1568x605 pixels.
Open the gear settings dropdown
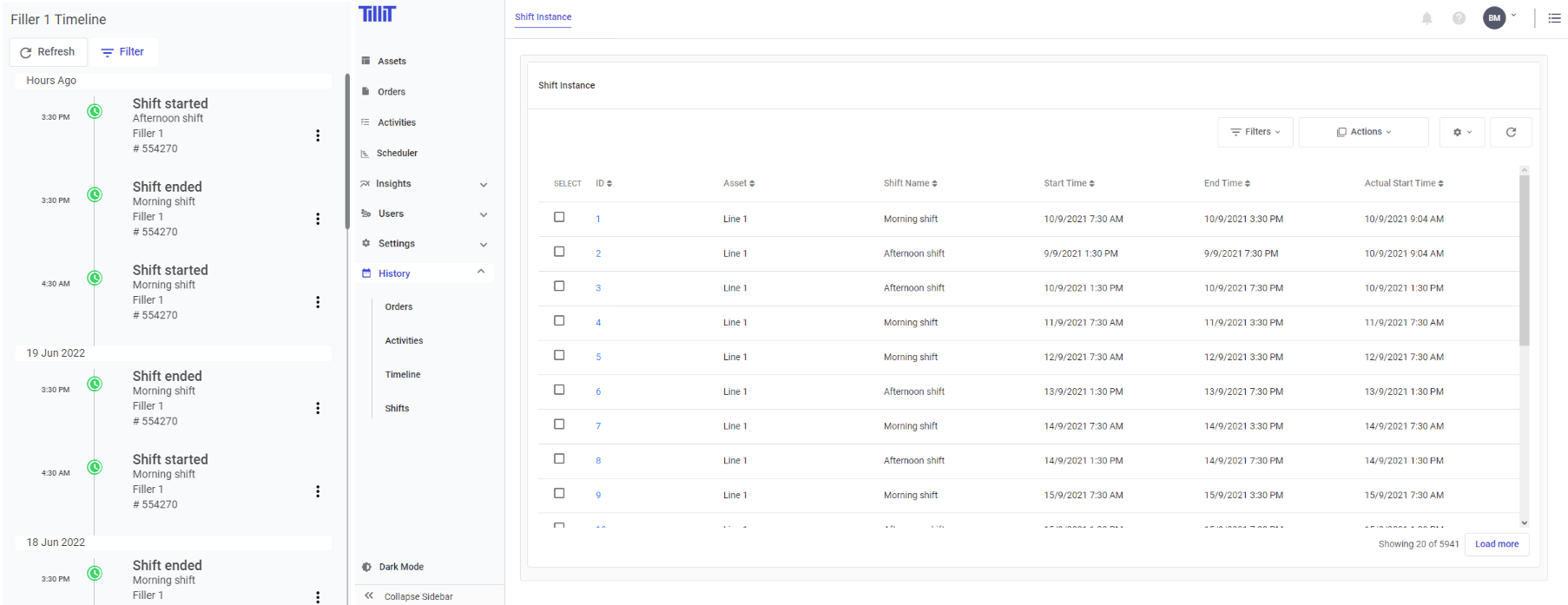(1462, 132)
